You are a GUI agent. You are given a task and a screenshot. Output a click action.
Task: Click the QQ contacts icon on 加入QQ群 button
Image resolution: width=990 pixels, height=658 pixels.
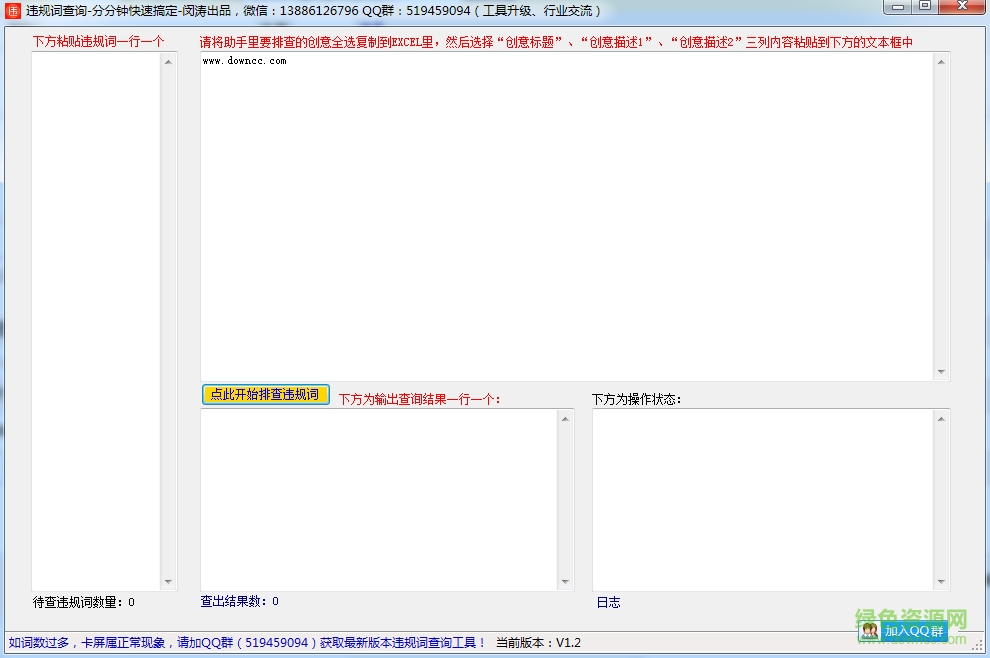point(872,630)
